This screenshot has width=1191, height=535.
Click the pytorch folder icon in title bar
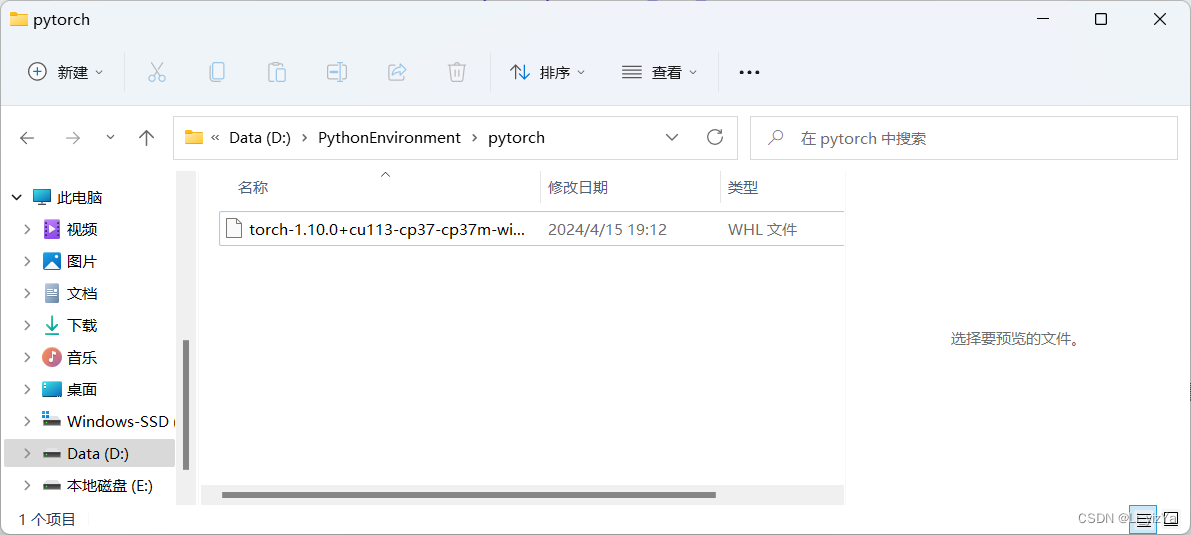[19, 20]
